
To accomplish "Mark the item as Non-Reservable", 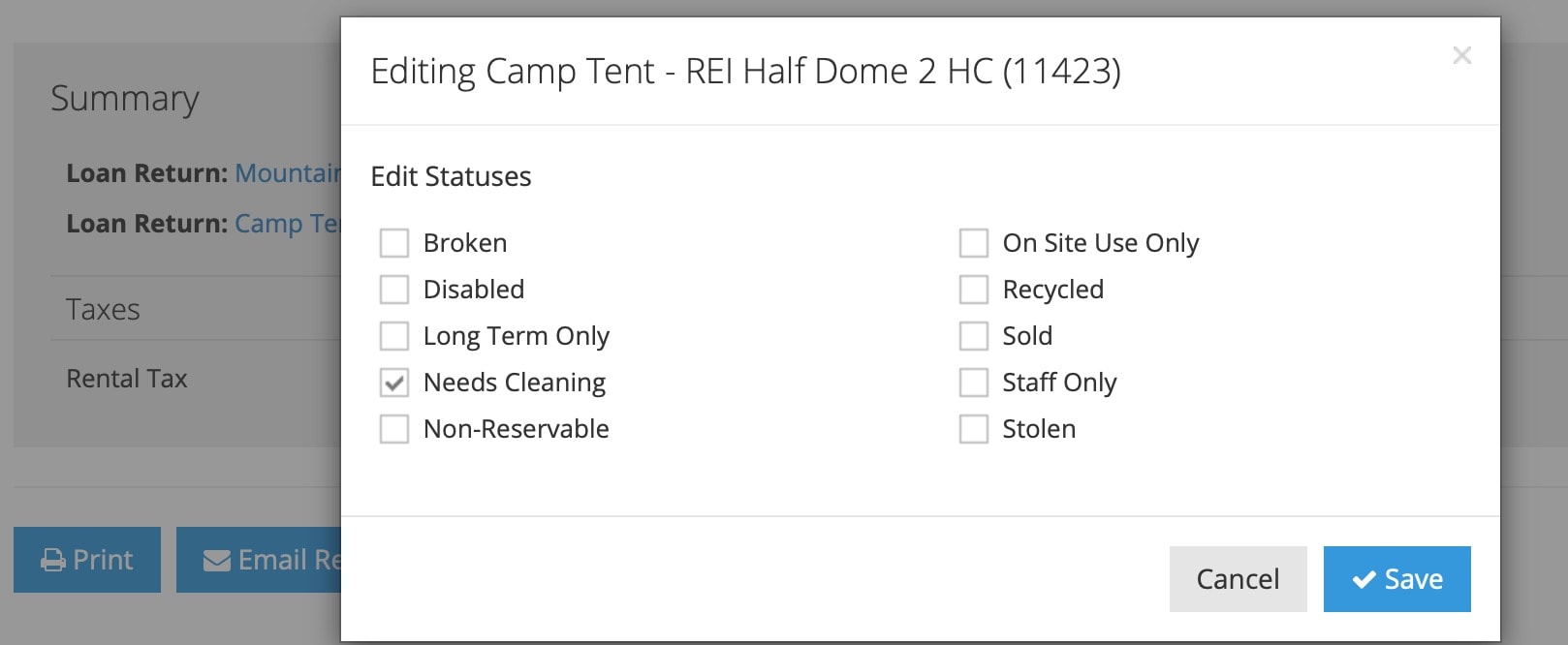I will click(x=394, y=429).
